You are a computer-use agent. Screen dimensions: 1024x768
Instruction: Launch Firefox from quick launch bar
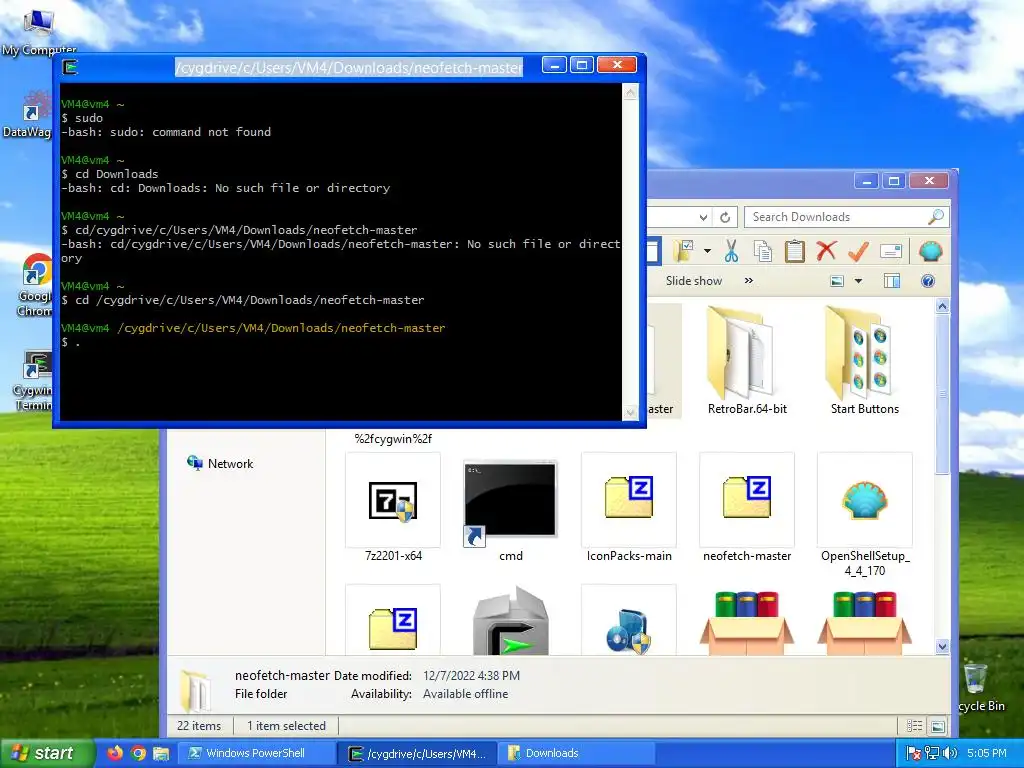coord(114,753)
